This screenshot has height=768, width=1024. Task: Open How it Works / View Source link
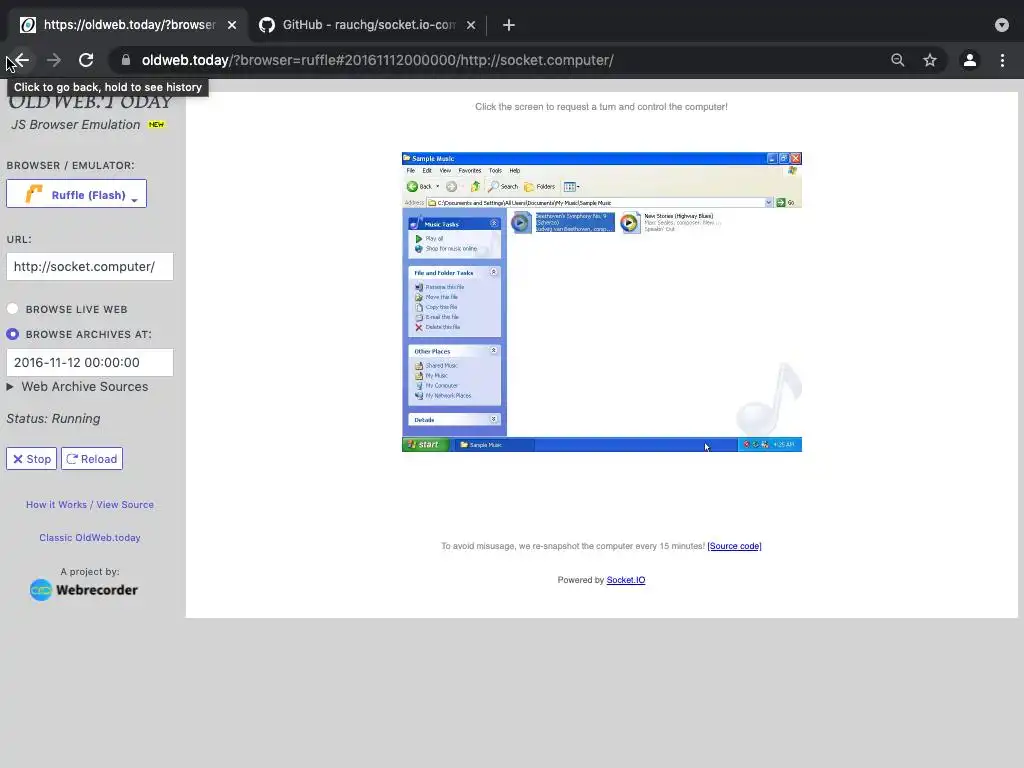[90, 504]
